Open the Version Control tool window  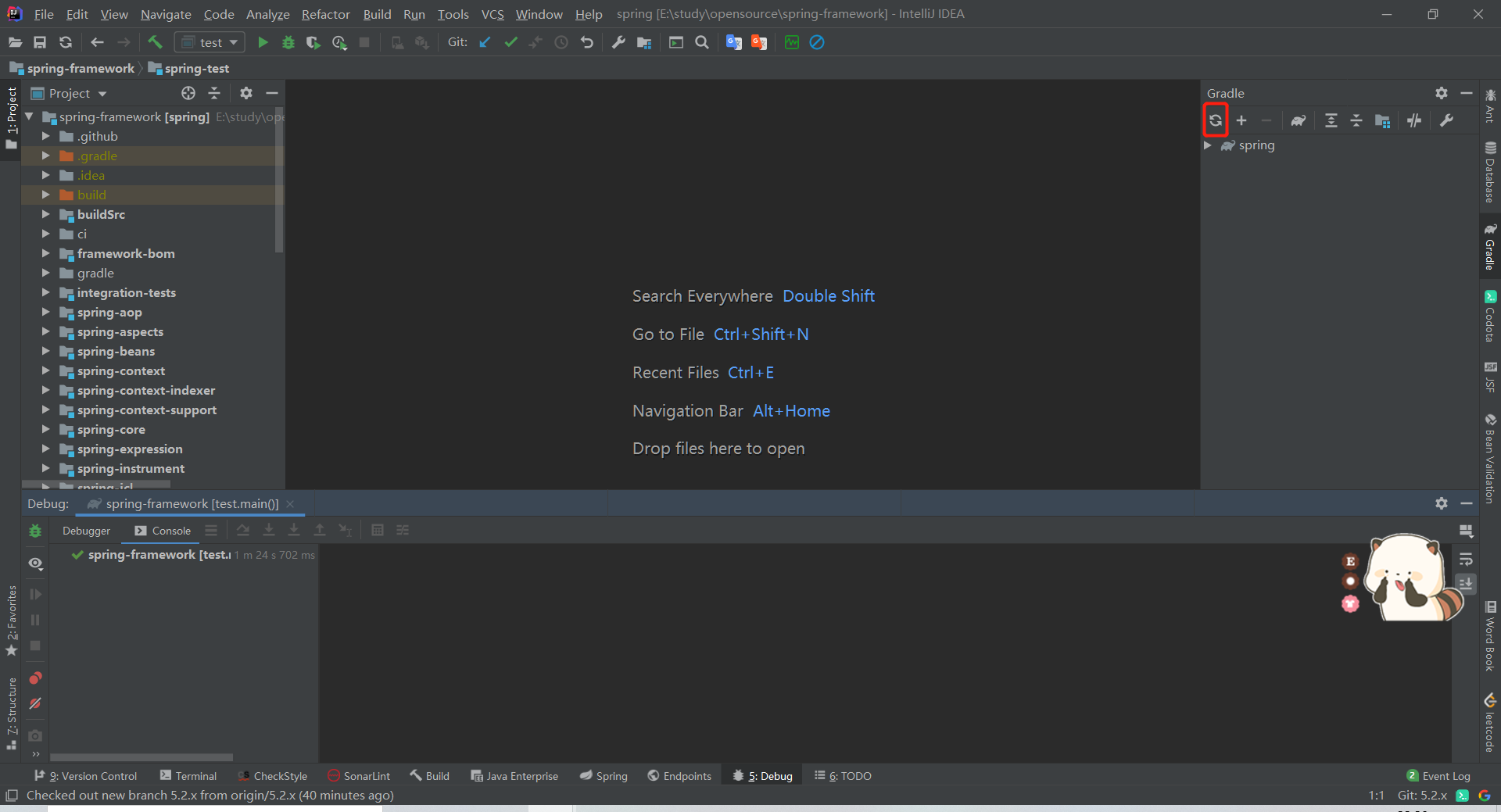86,776
